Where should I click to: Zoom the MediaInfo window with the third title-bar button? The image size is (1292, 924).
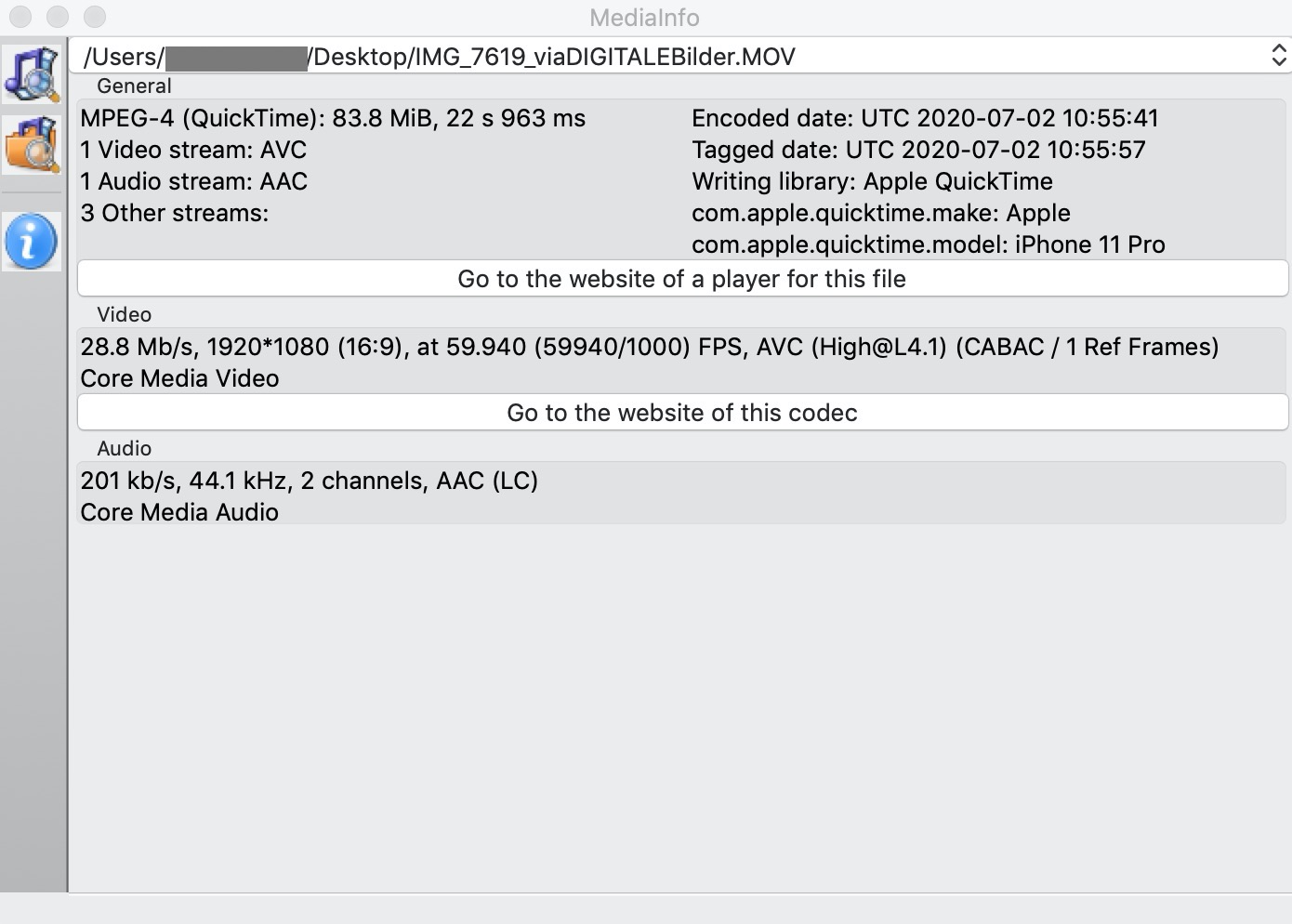(x=94, y=17)
